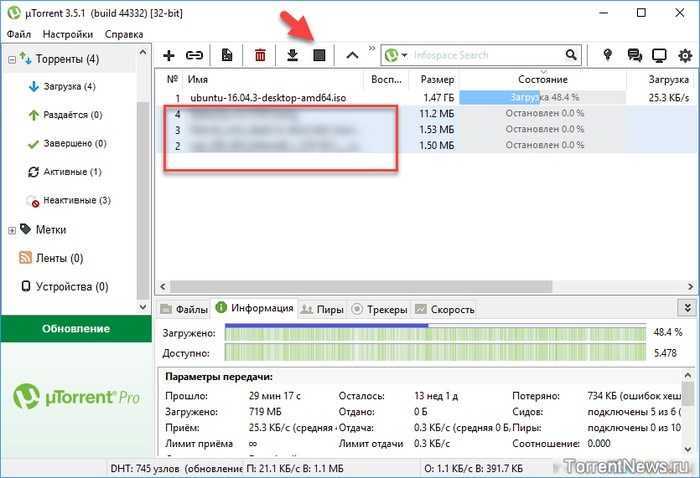Click Add Torrent from URL link icon

[x=194, y=55]
